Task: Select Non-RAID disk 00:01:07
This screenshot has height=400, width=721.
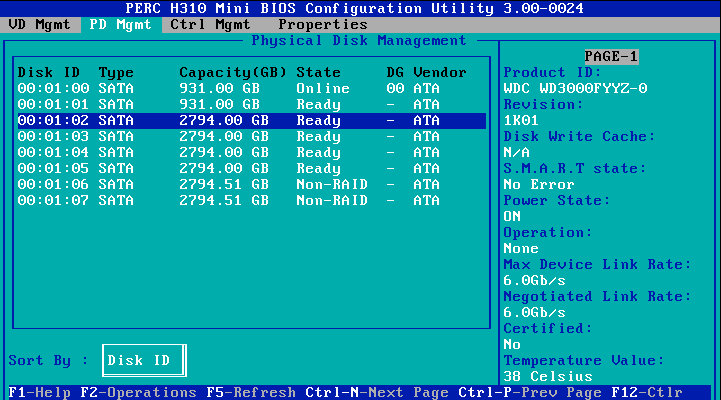Action: tap(250, 201)
